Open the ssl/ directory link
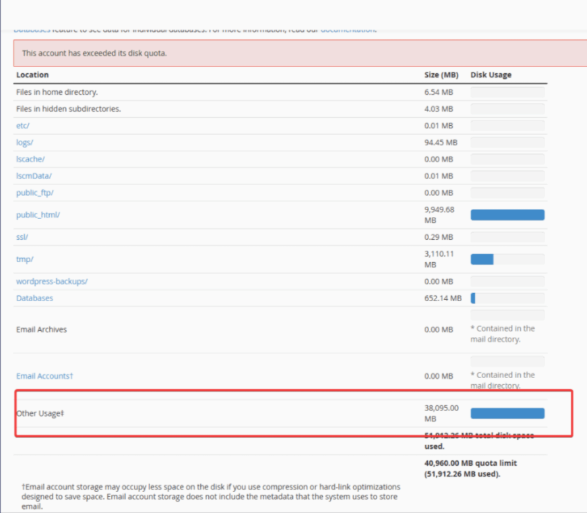The width and height of the screenshot is (587, 523). pyautogui.click(x=22, y=237)
